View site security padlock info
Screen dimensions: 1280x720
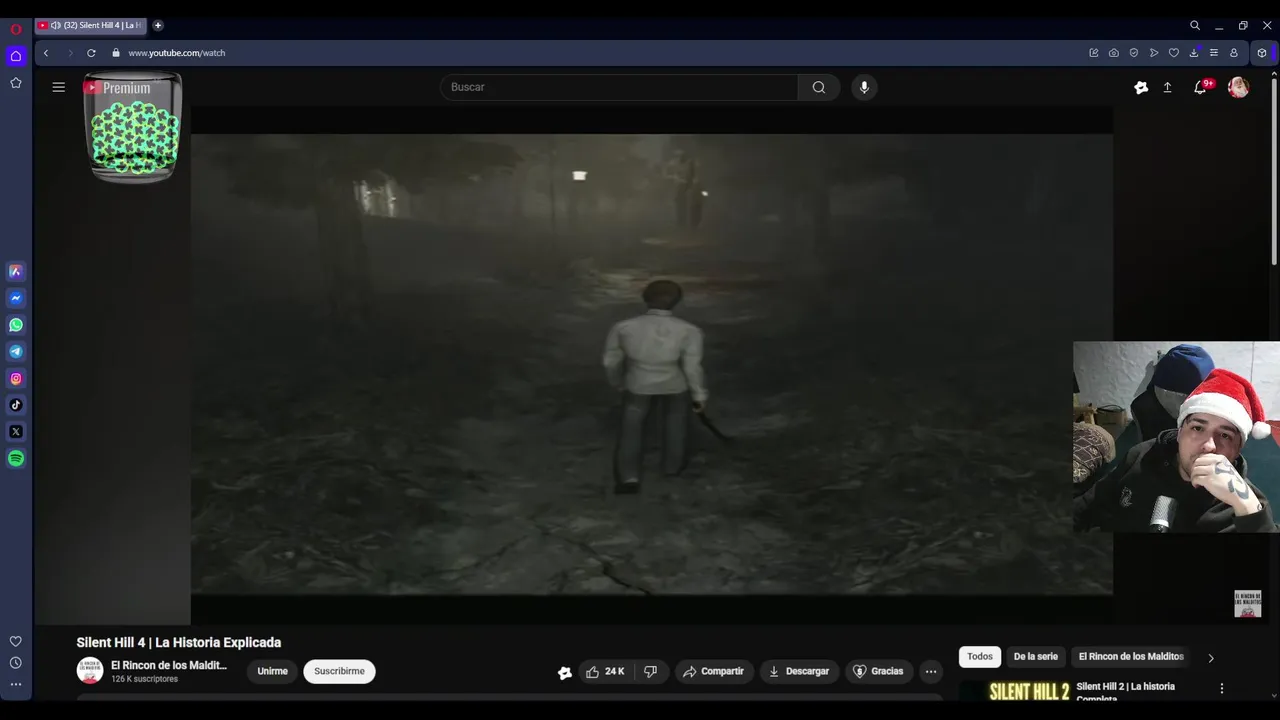pos(116,53)
